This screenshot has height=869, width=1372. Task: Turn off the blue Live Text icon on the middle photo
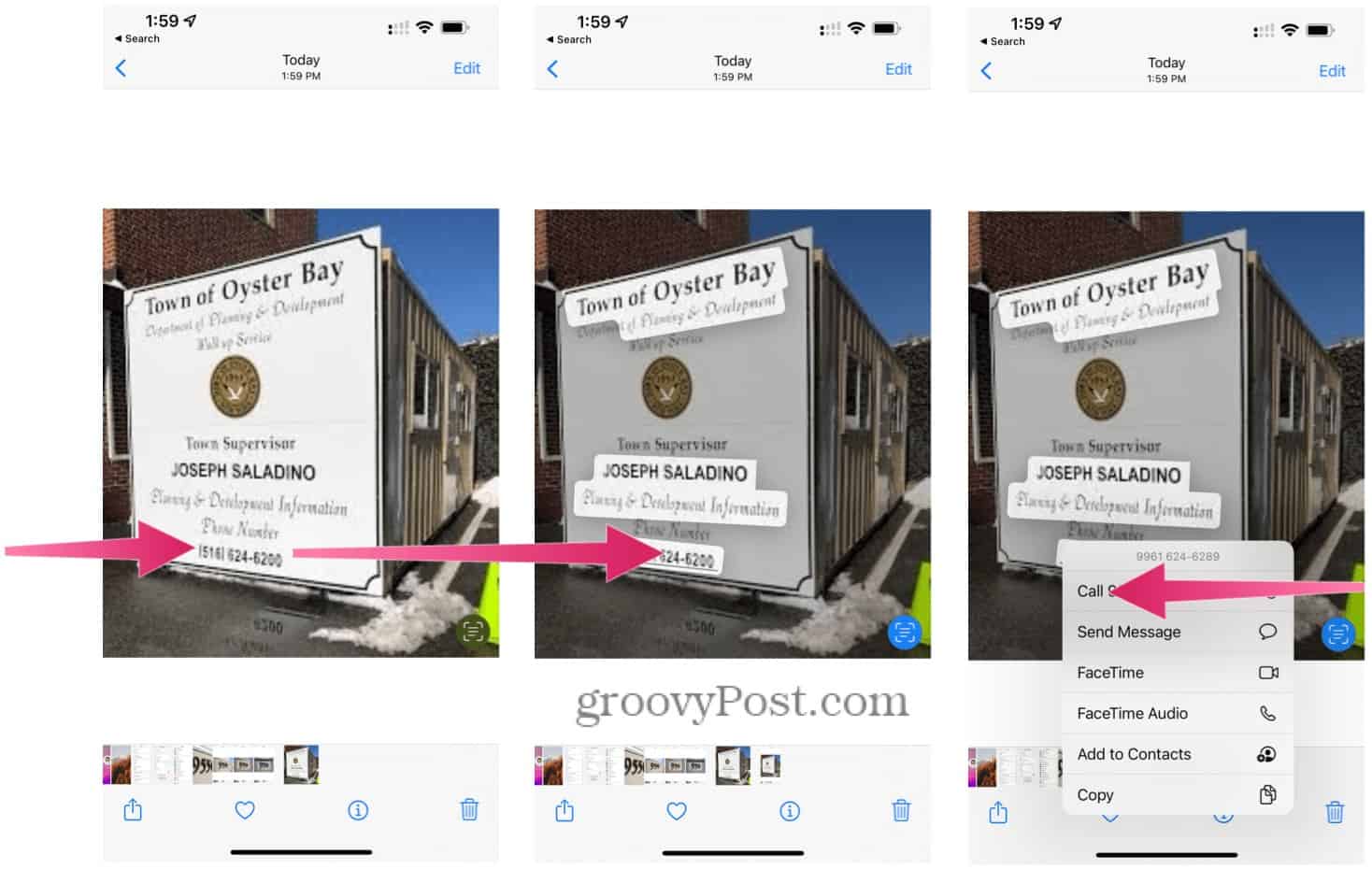[904, 633]
